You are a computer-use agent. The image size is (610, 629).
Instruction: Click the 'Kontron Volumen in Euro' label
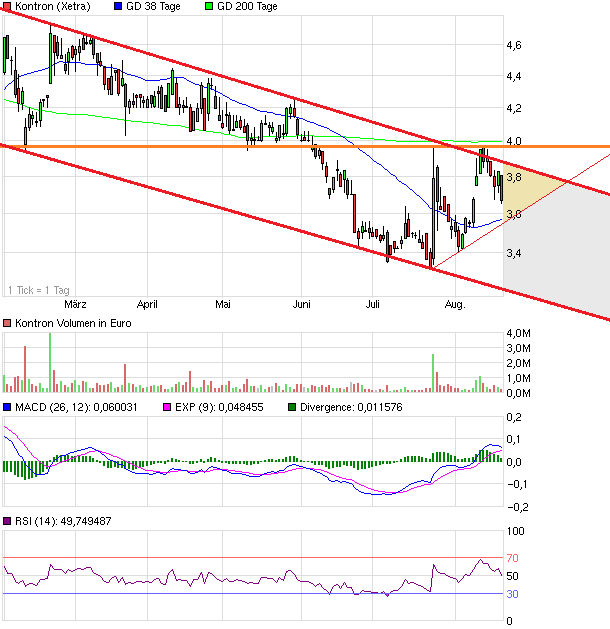(x=73, y=323)
